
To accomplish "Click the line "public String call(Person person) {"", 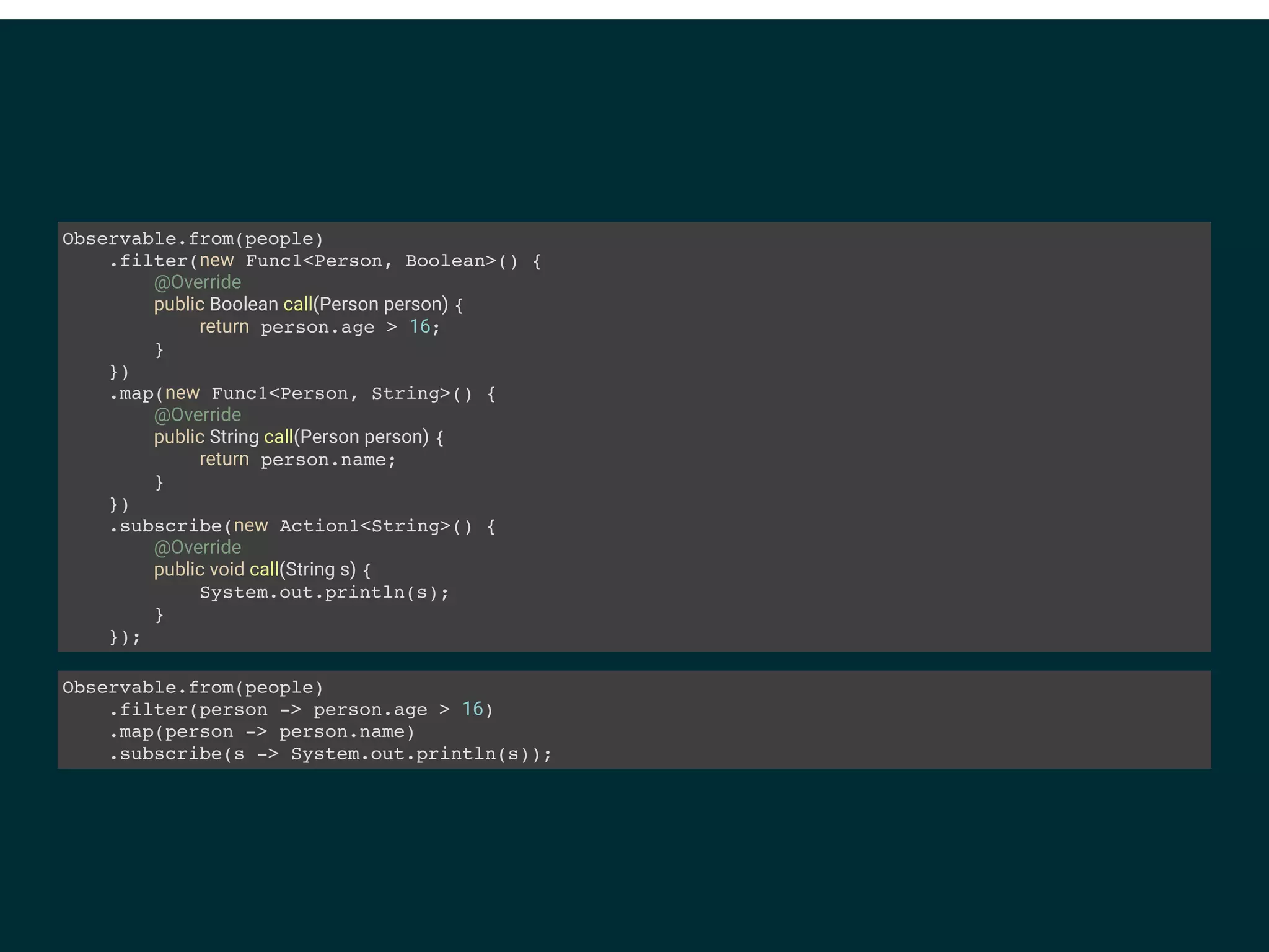I will pyautogui.click(x=299, y=437).
